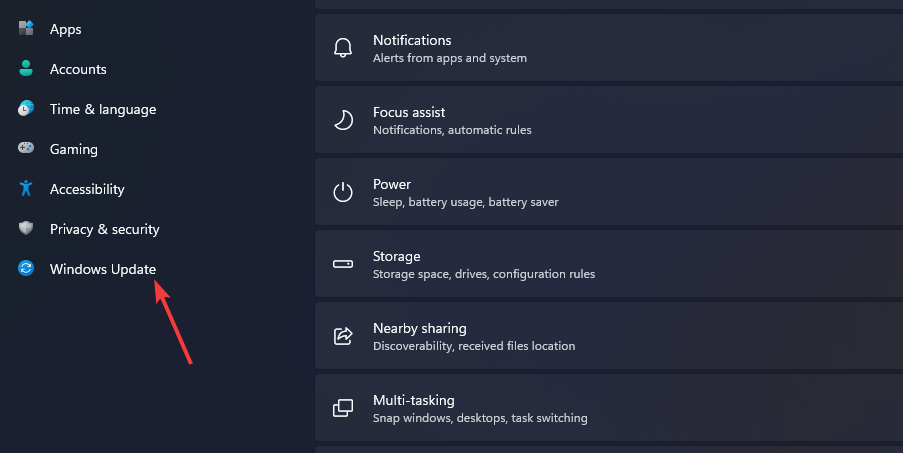Image resolution: width=903 pixels, height=453 pixels.
Task: Click the Storage drive icon
Action: [x=343, y=264]
